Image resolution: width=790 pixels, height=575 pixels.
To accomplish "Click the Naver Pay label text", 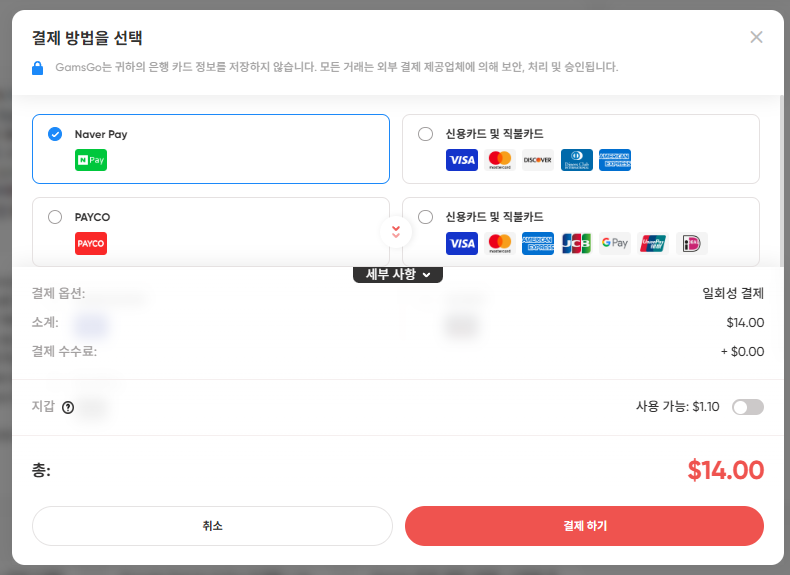I will click(x=101, y=134).
